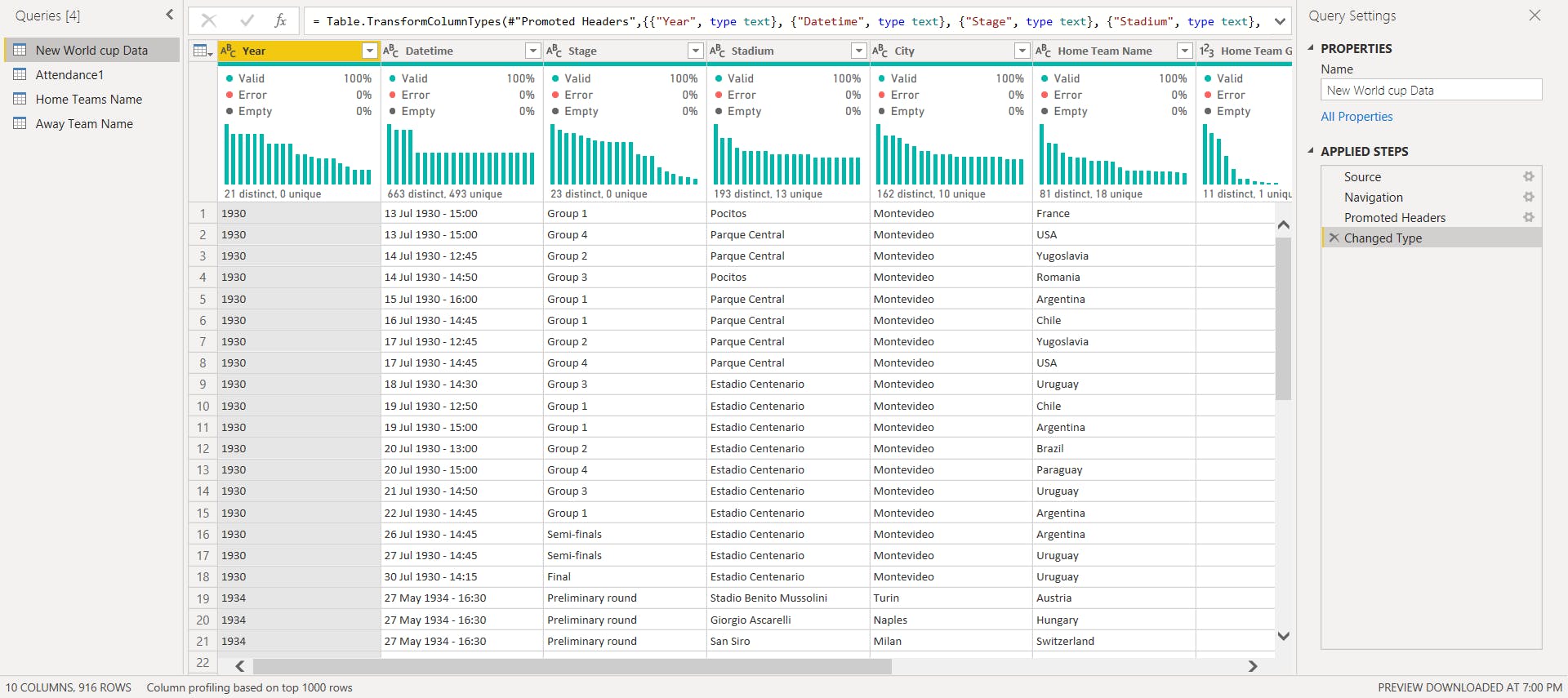Click the 123 type icon of Home Team G column
Screen dimensions: 1568x698
(x=1207, y=51)
